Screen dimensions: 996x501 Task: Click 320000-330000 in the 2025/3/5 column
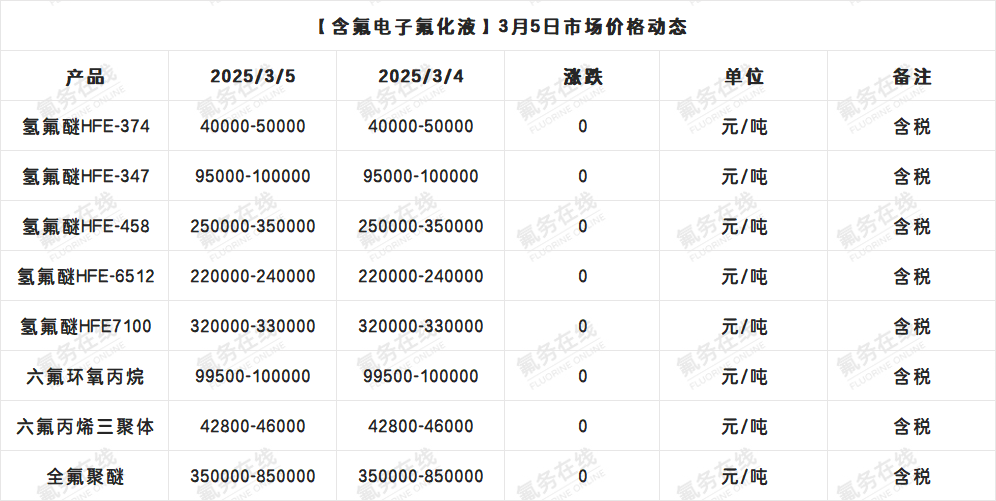pos(253,326)
